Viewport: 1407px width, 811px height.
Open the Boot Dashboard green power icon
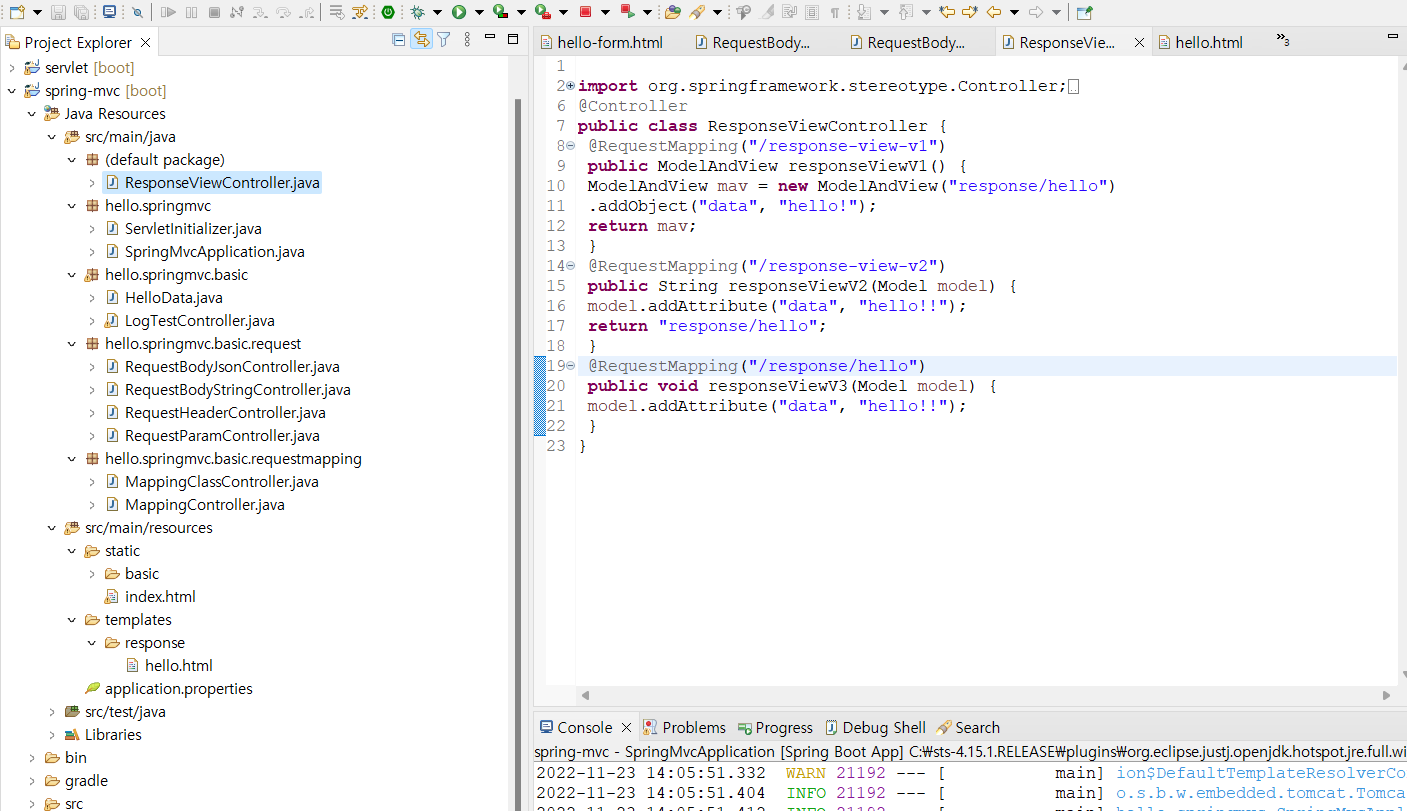388,12
